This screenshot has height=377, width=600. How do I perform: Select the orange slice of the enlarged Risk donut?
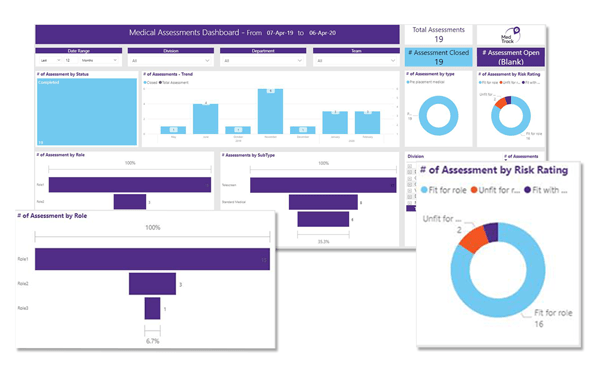point(474,239)
